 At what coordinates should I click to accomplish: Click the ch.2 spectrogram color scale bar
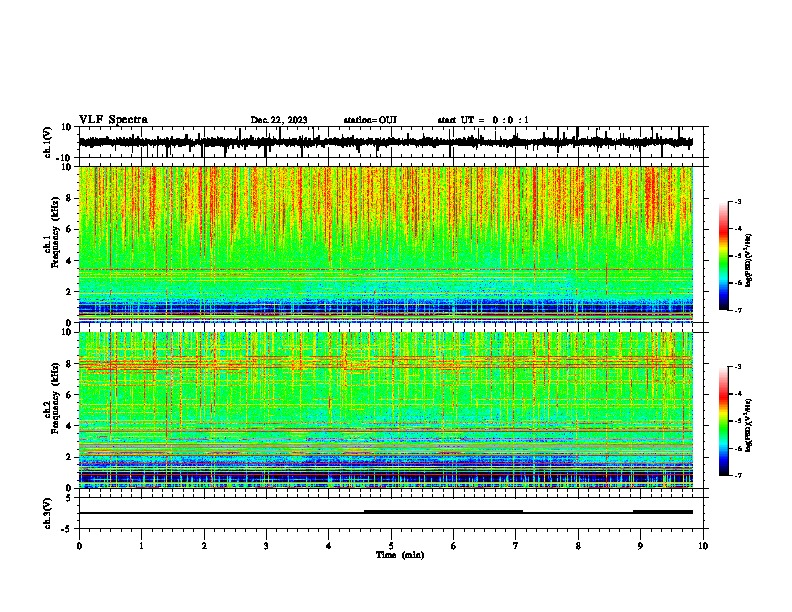pos(724,421)
